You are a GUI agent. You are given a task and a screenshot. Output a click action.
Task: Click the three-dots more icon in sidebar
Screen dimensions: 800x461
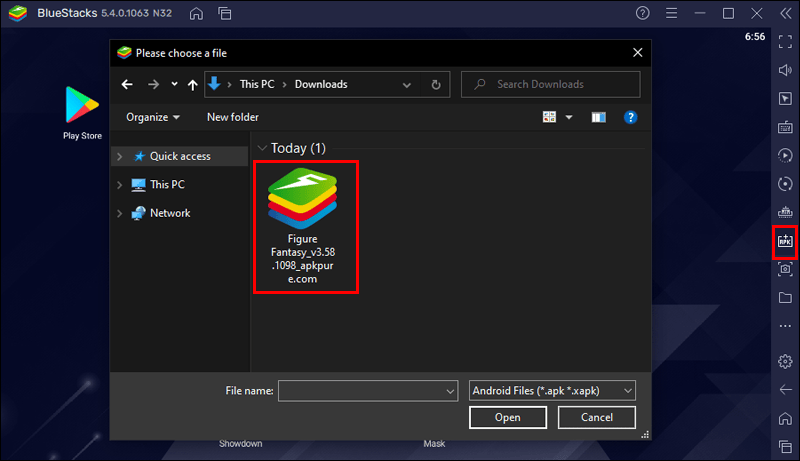[785, 326]
